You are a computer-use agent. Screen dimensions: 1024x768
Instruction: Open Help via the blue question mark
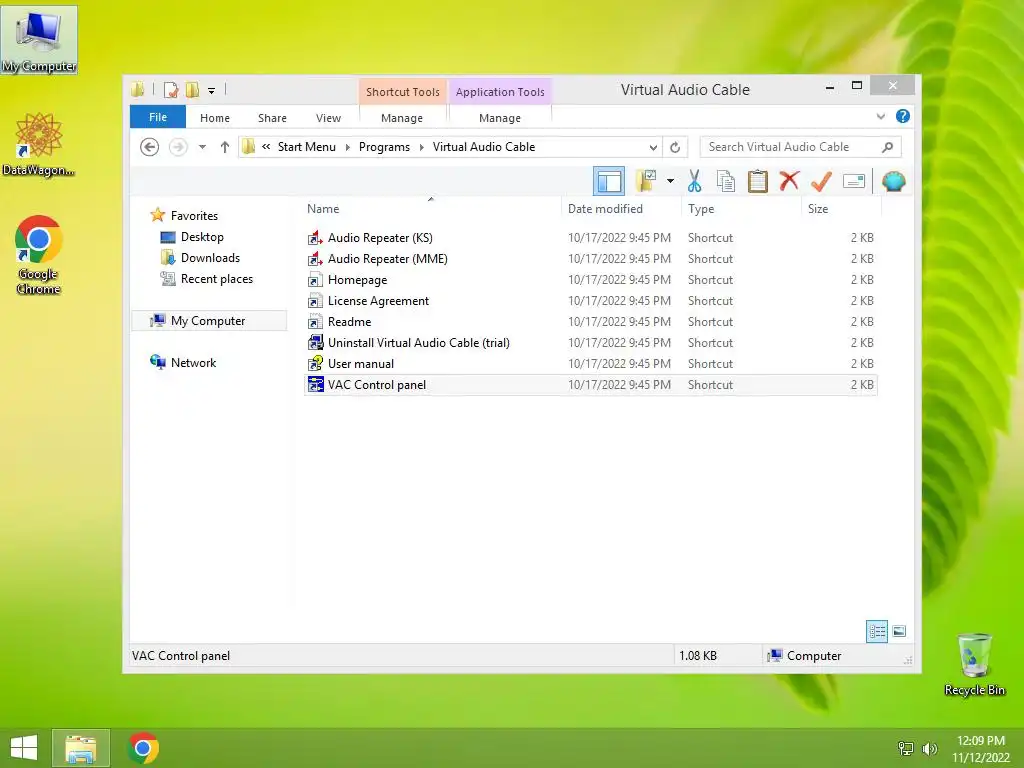pyautogui.click(x=903, y=116)
